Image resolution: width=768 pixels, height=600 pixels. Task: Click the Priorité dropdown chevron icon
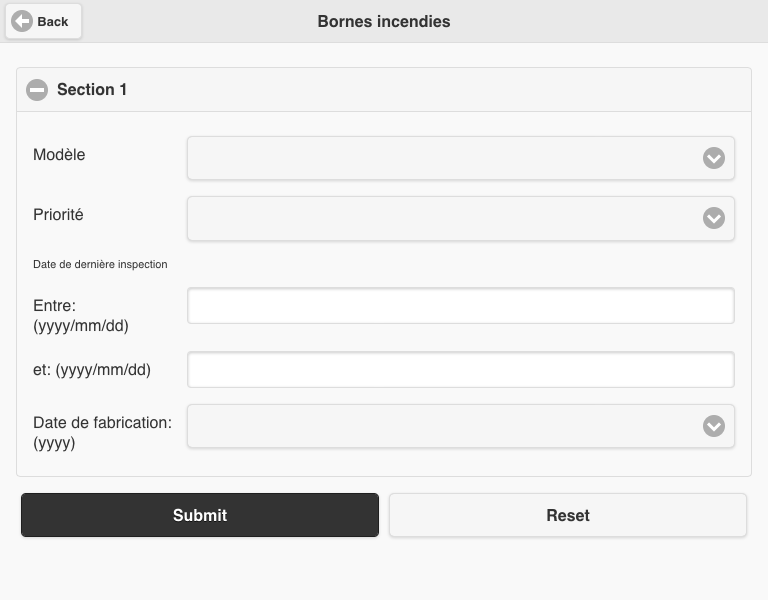(x=714, y=218)
